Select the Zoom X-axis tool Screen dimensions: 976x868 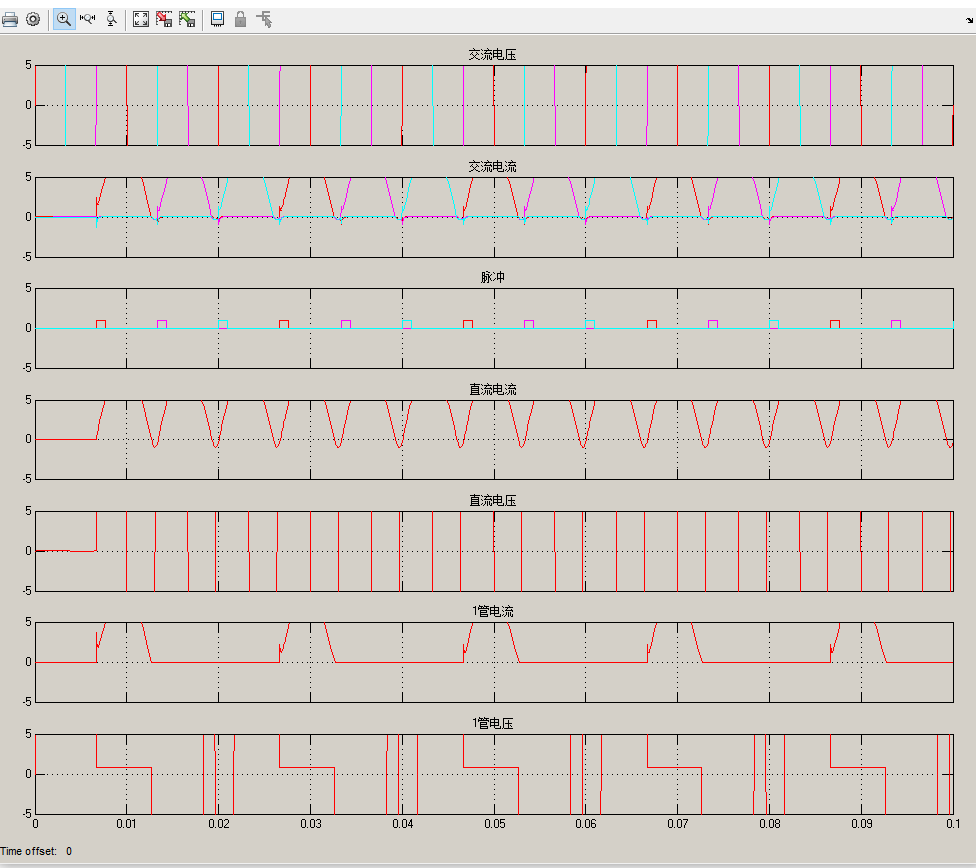tap(88, 19)
